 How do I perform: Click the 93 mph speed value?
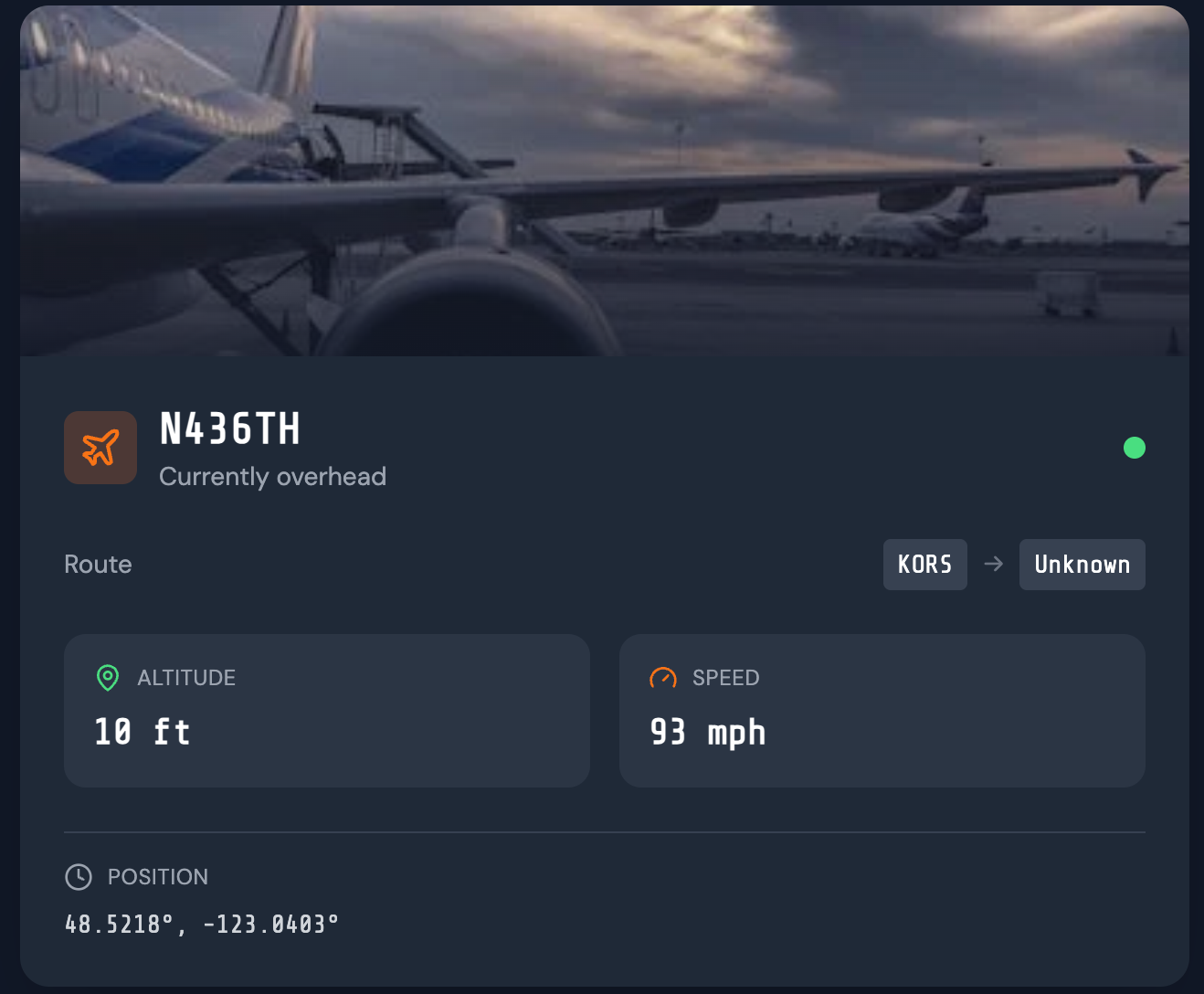708,733
